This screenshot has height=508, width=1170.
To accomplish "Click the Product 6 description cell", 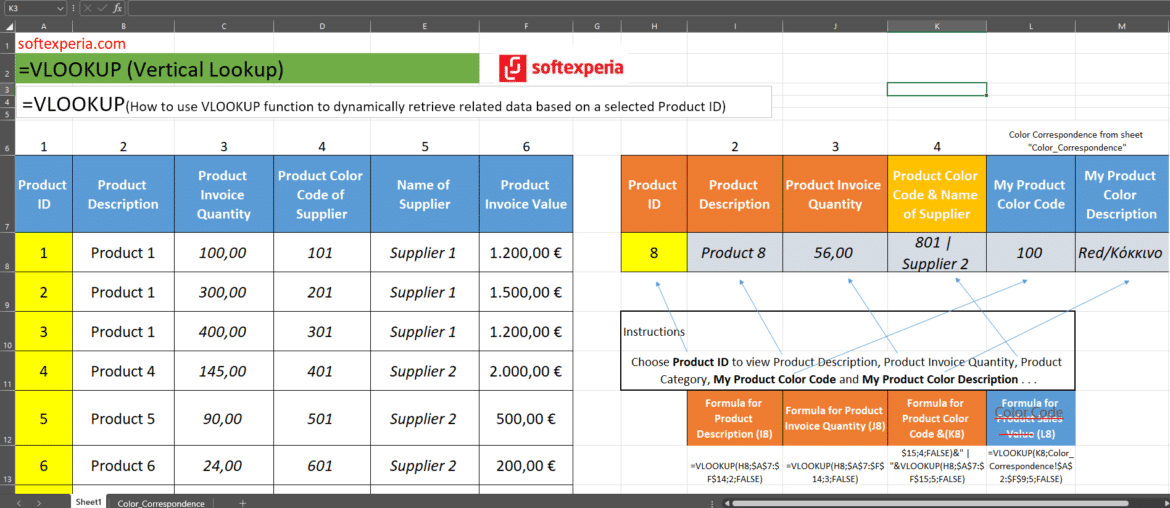I will (x=124, y=465).
